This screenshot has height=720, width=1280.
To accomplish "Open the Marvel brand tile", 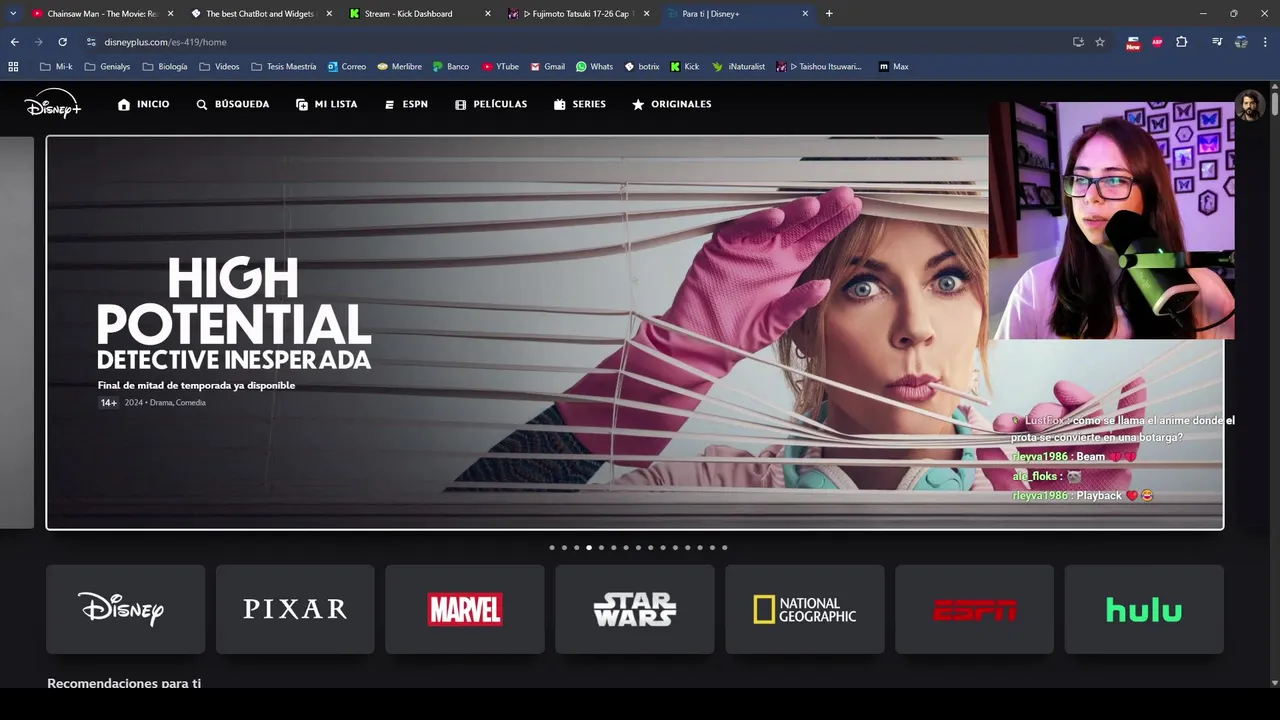I will [x=465, y=609].
